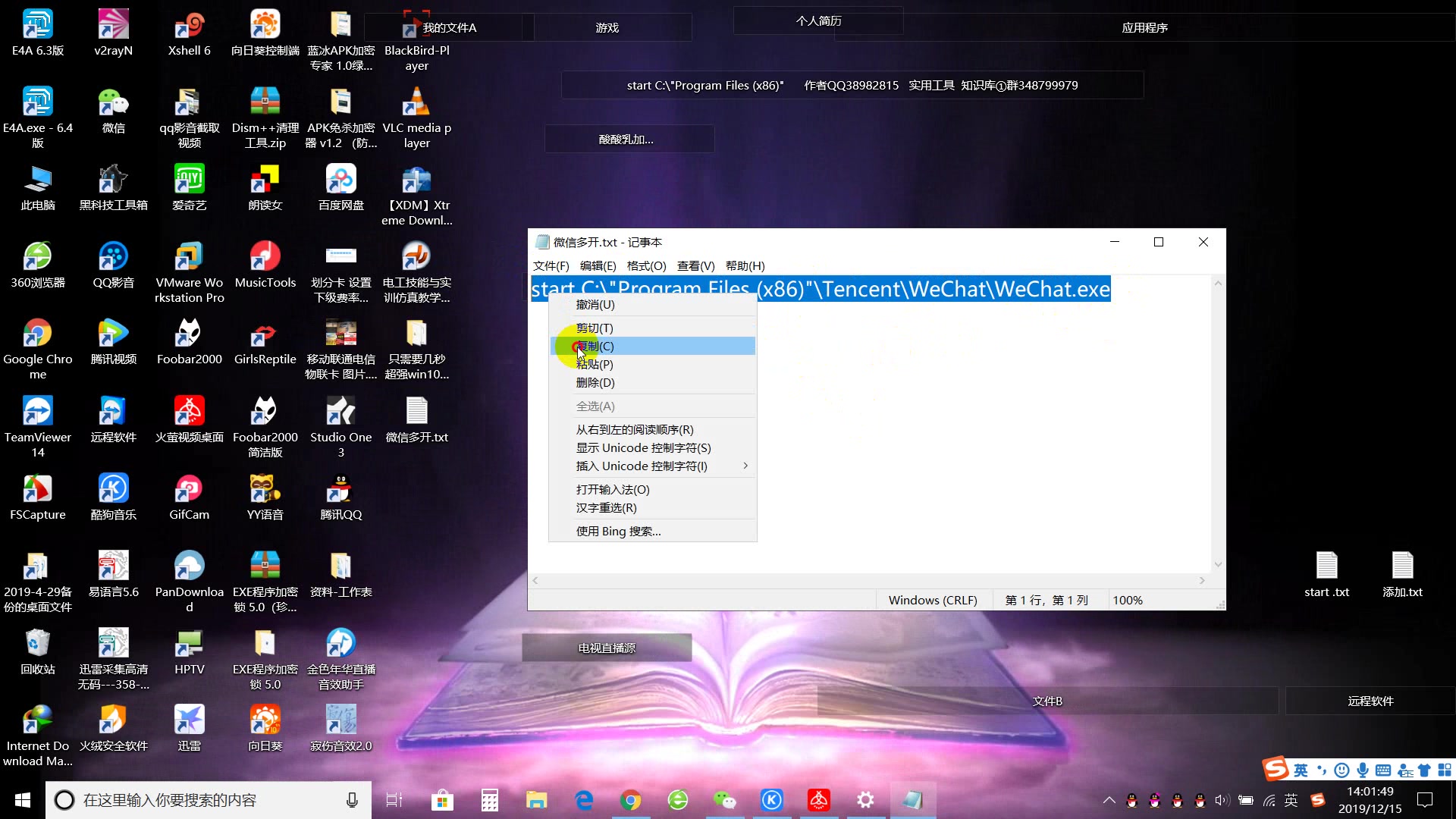
Task: Open the GifCam desktop shortcut
Action: pyautogui.click(x=189, y=497)
